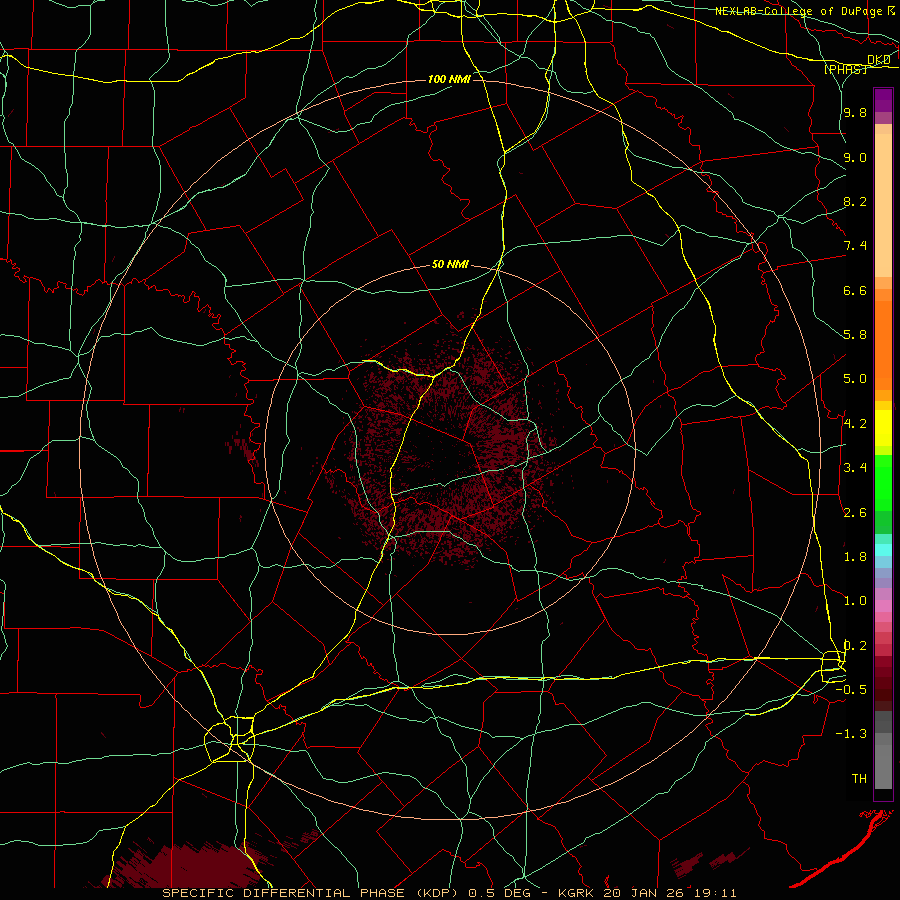Click the 5.8 value on the color scale
Image resolution: width=900 pixels, height=900 pixels.
855,335
